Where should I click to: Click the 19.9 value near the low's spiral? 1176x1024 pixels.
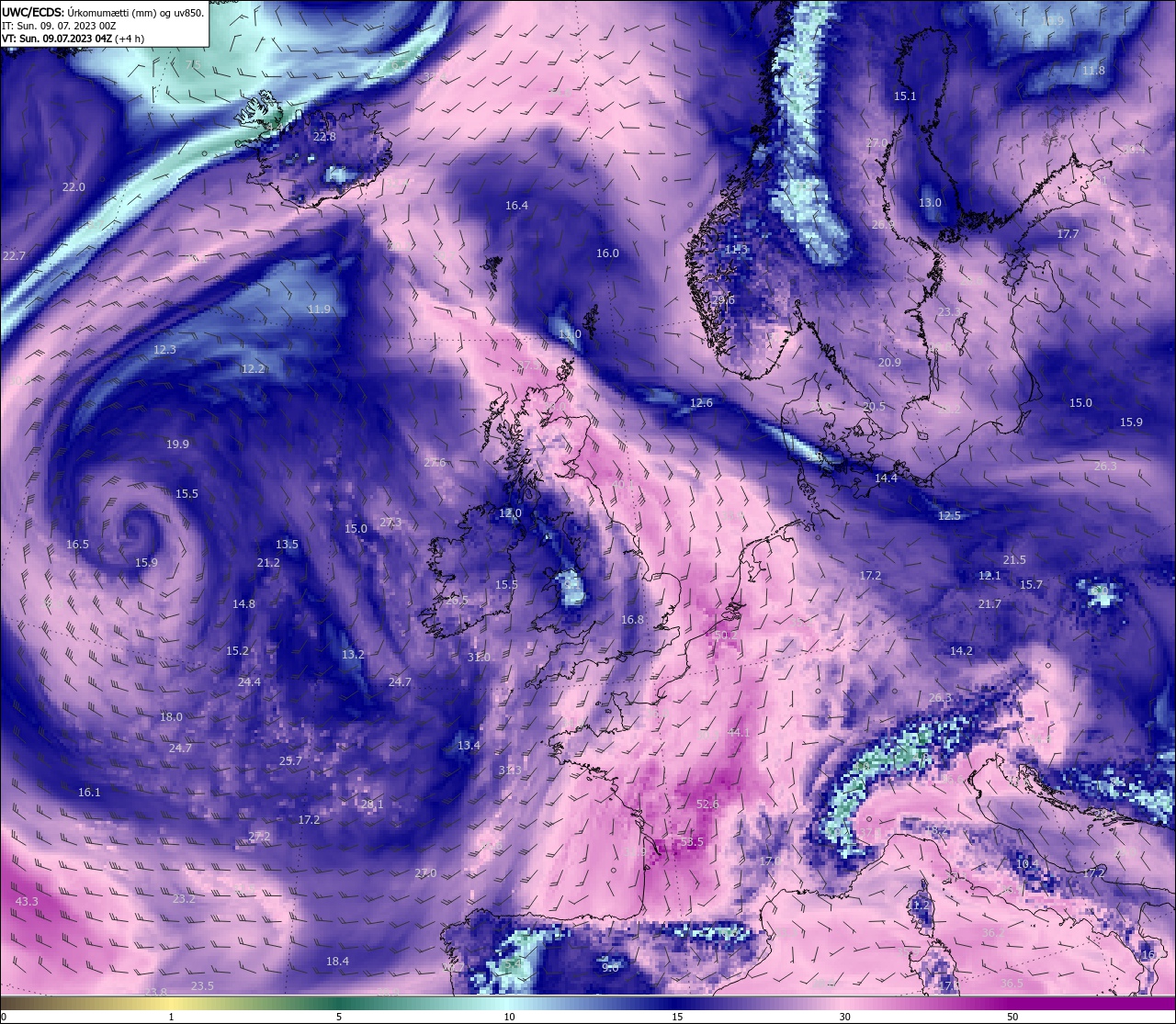coord(177,444)
